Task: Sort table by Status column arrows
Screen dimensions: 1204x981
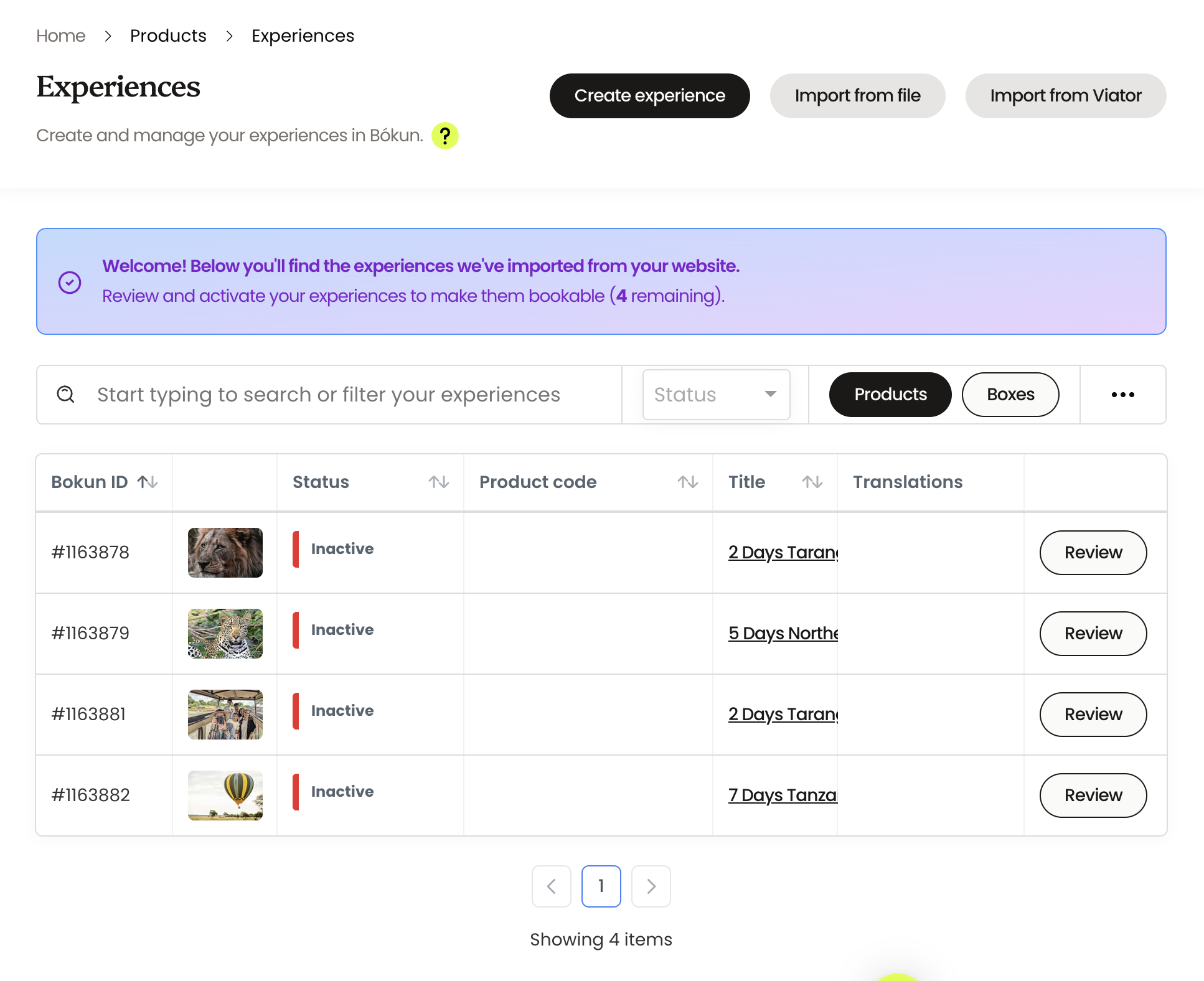Action: pos(439,482)
